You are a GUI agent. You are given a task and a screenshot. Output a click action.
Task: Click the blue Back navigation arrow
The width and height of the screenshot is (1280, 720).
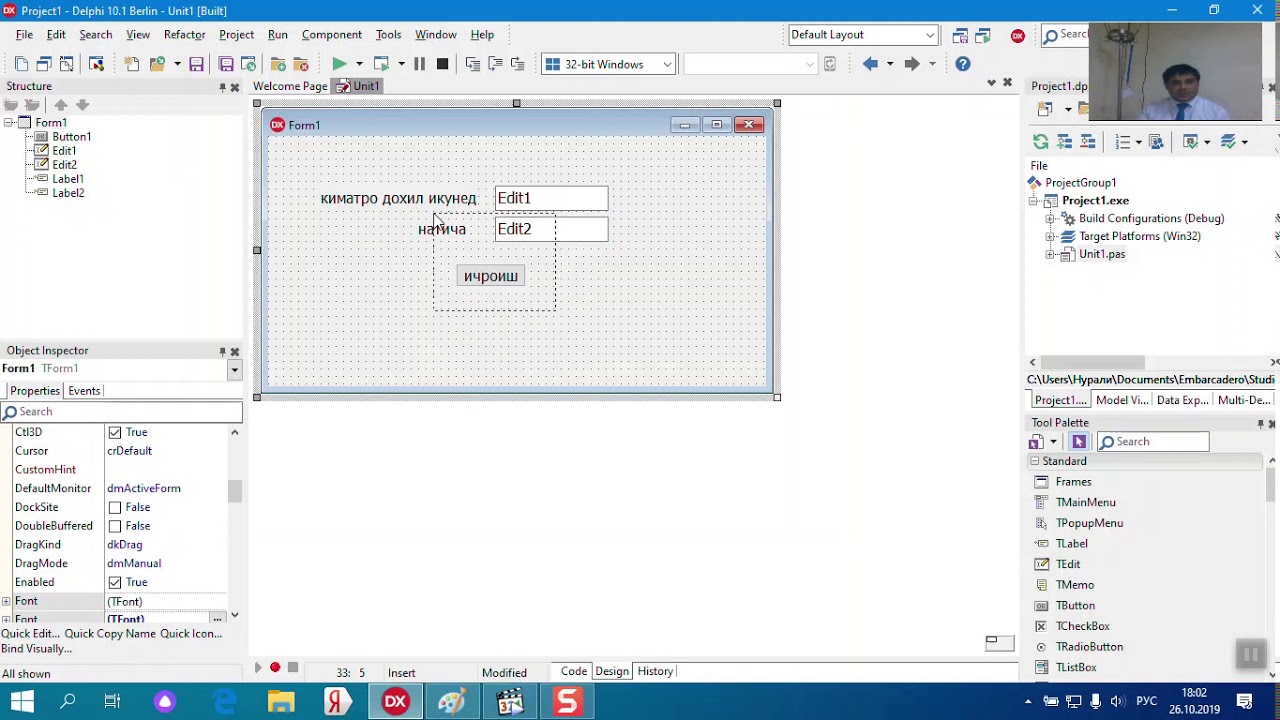tap(870, 64)
